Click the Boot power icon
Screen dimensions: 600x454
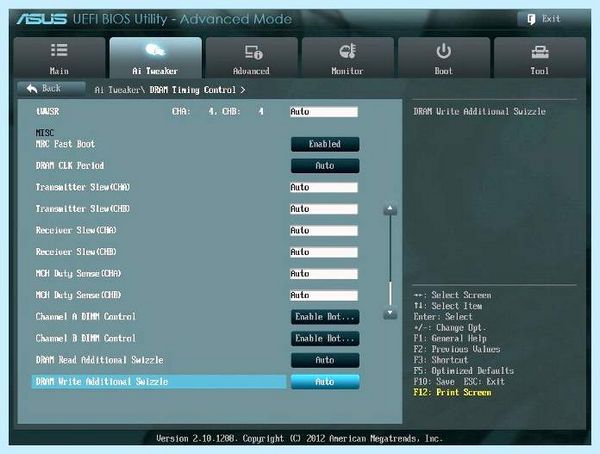[443, 51]
